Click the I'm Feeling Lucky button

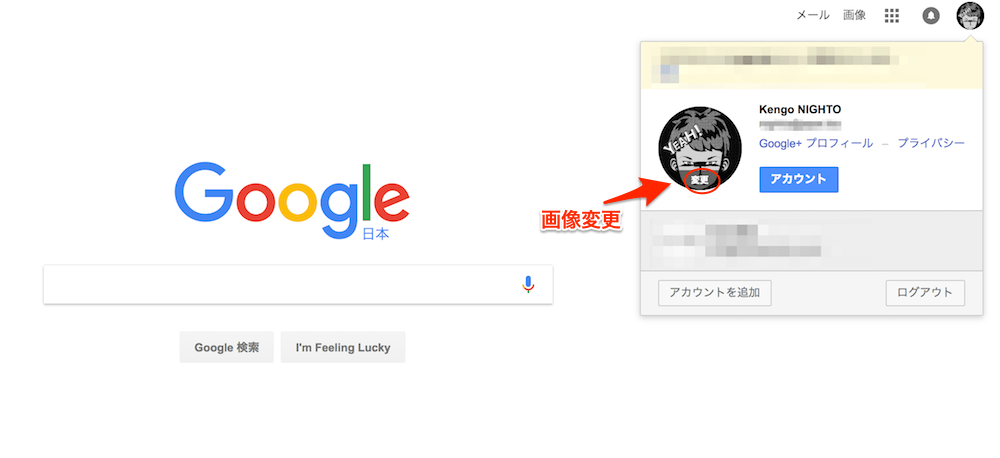pyautogui.click(x=343, y=348)
